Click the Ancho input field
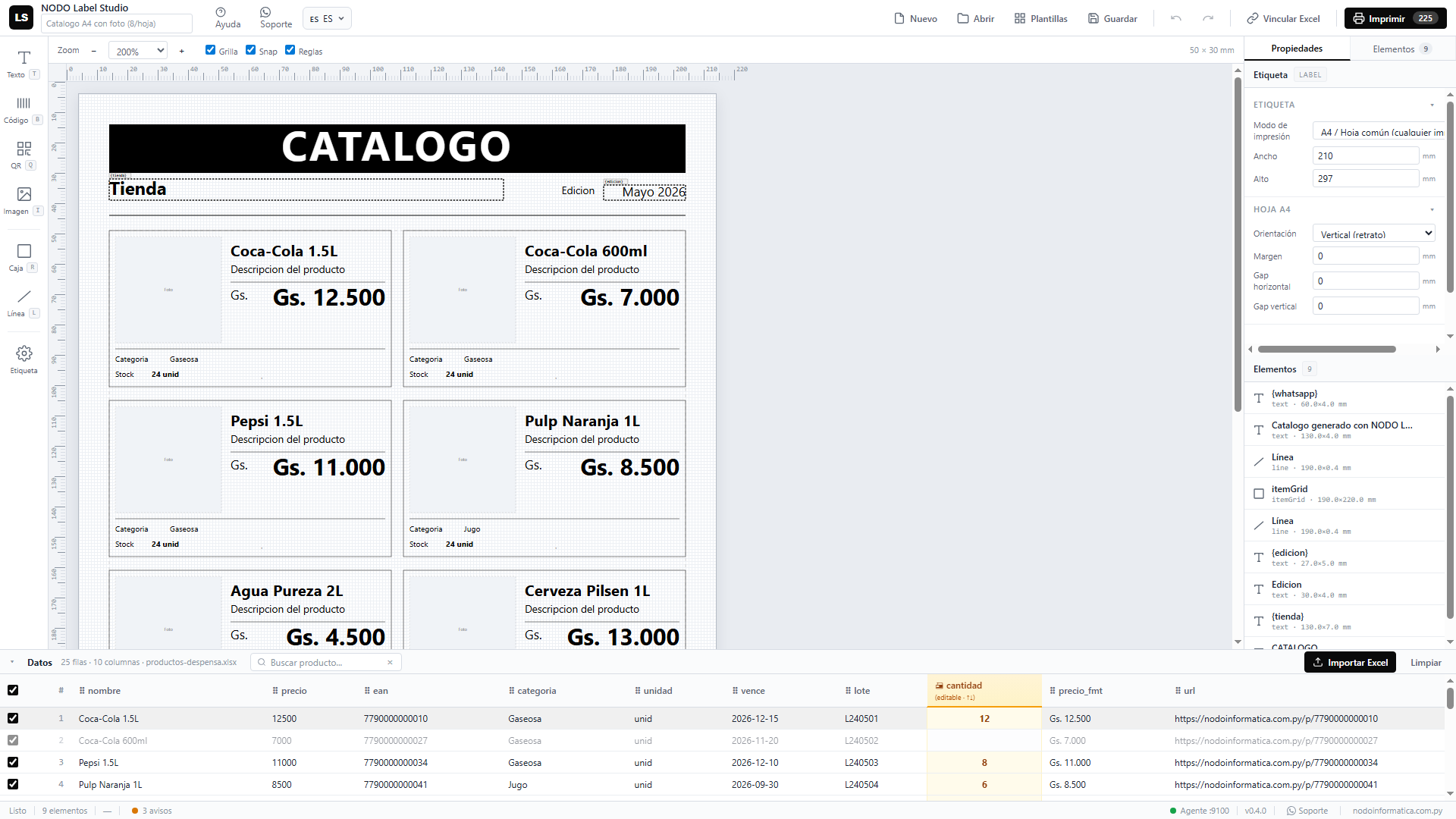The height and width of the screenshot is (819, 1456). [x=1366, y=155]
